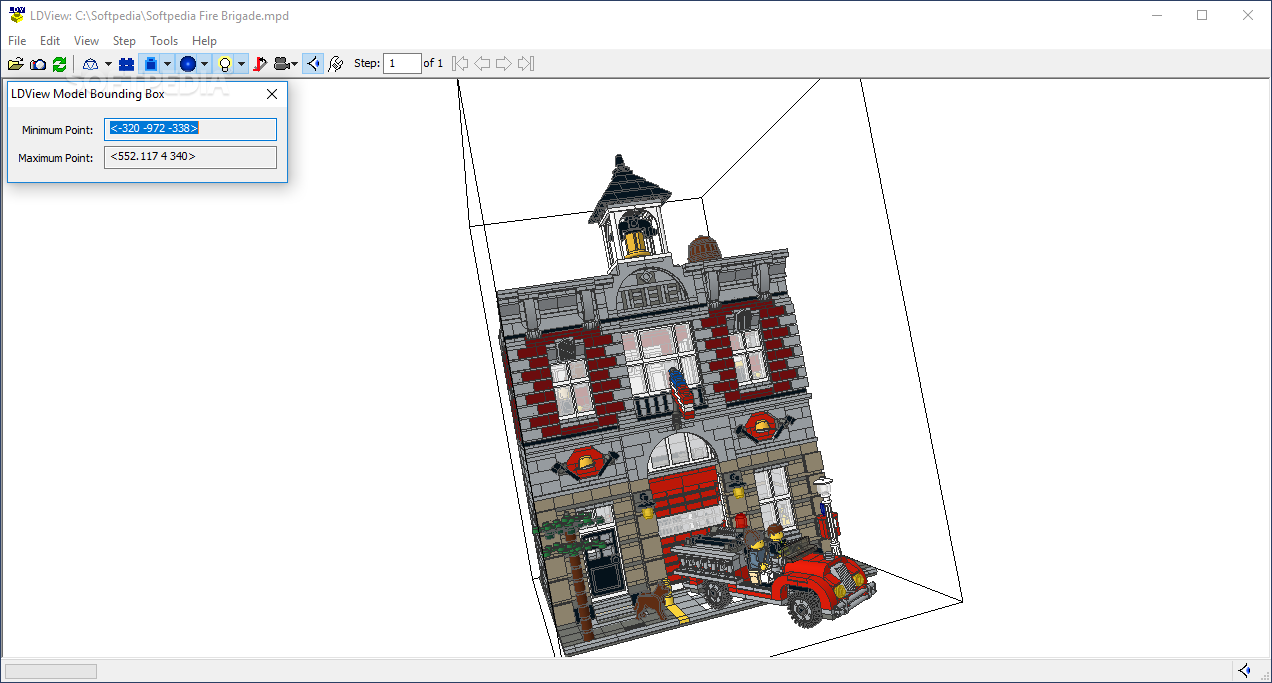Go to the last step
This screenshot has width=1272, height=683.
point(525,64)
